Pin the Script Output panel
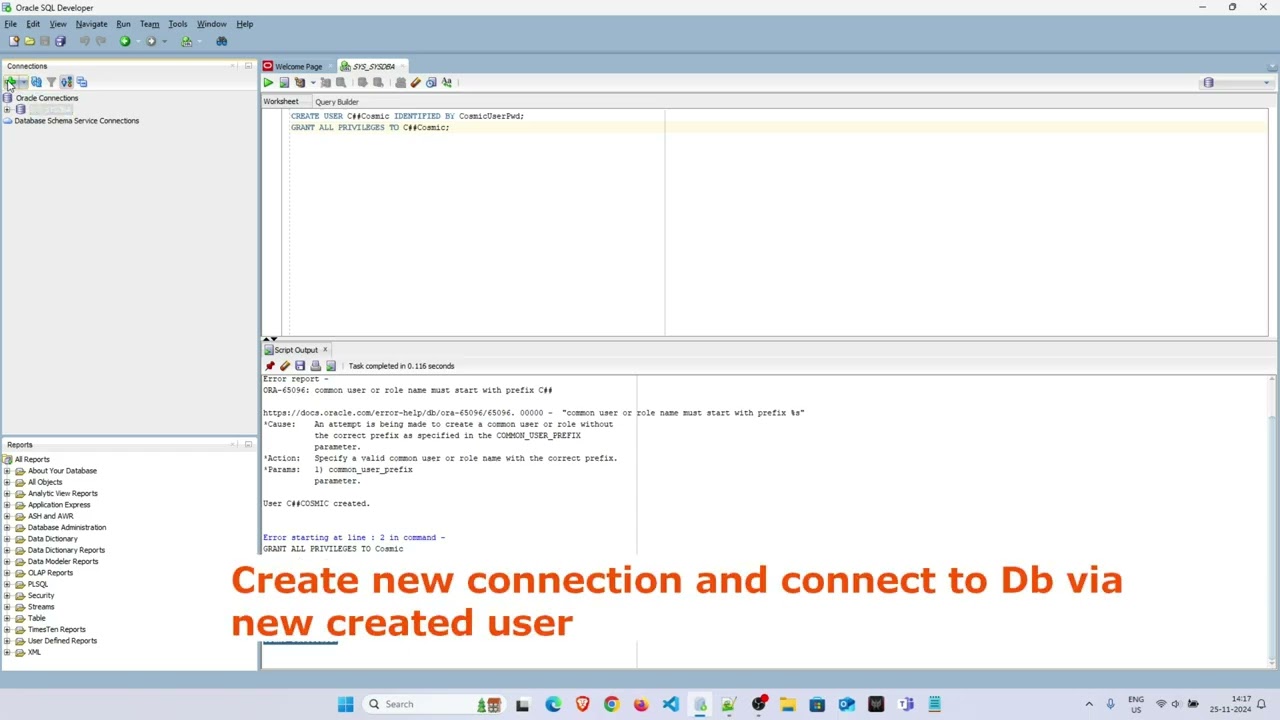 (x=269, y=366)
